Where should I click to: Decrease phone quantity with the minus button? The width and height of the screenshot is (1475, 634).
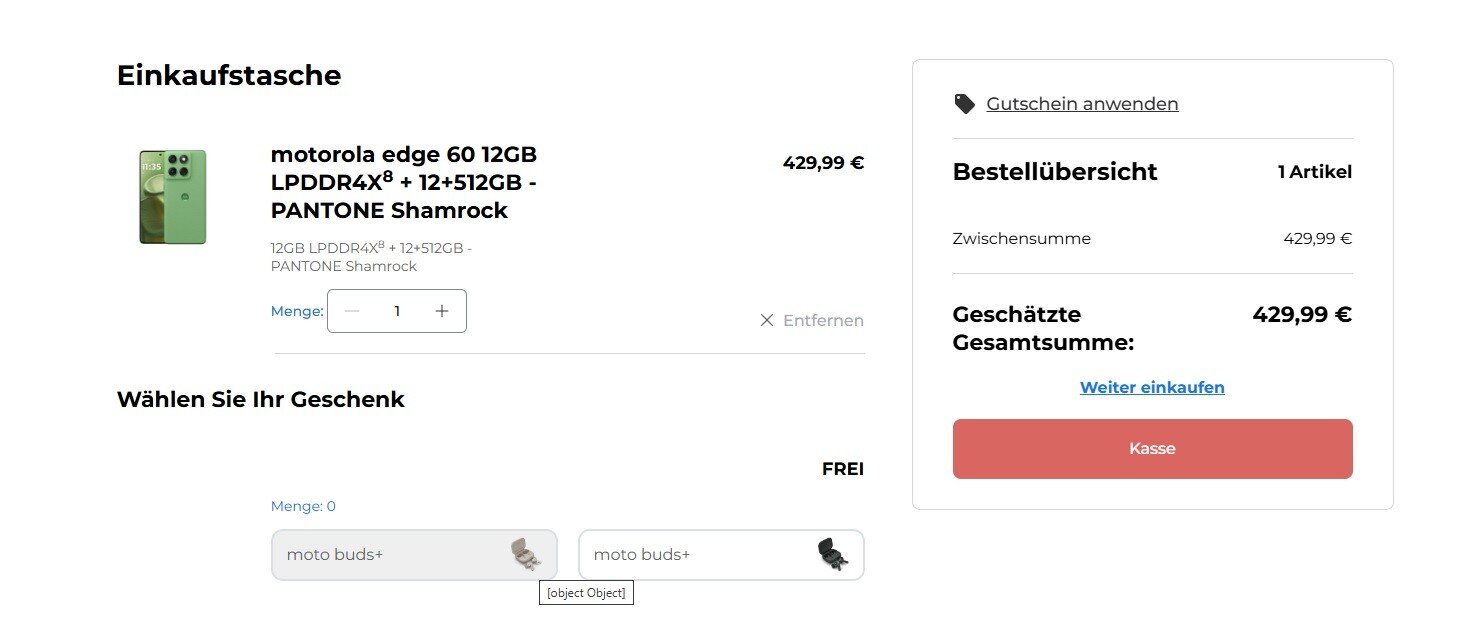[352, 311]
